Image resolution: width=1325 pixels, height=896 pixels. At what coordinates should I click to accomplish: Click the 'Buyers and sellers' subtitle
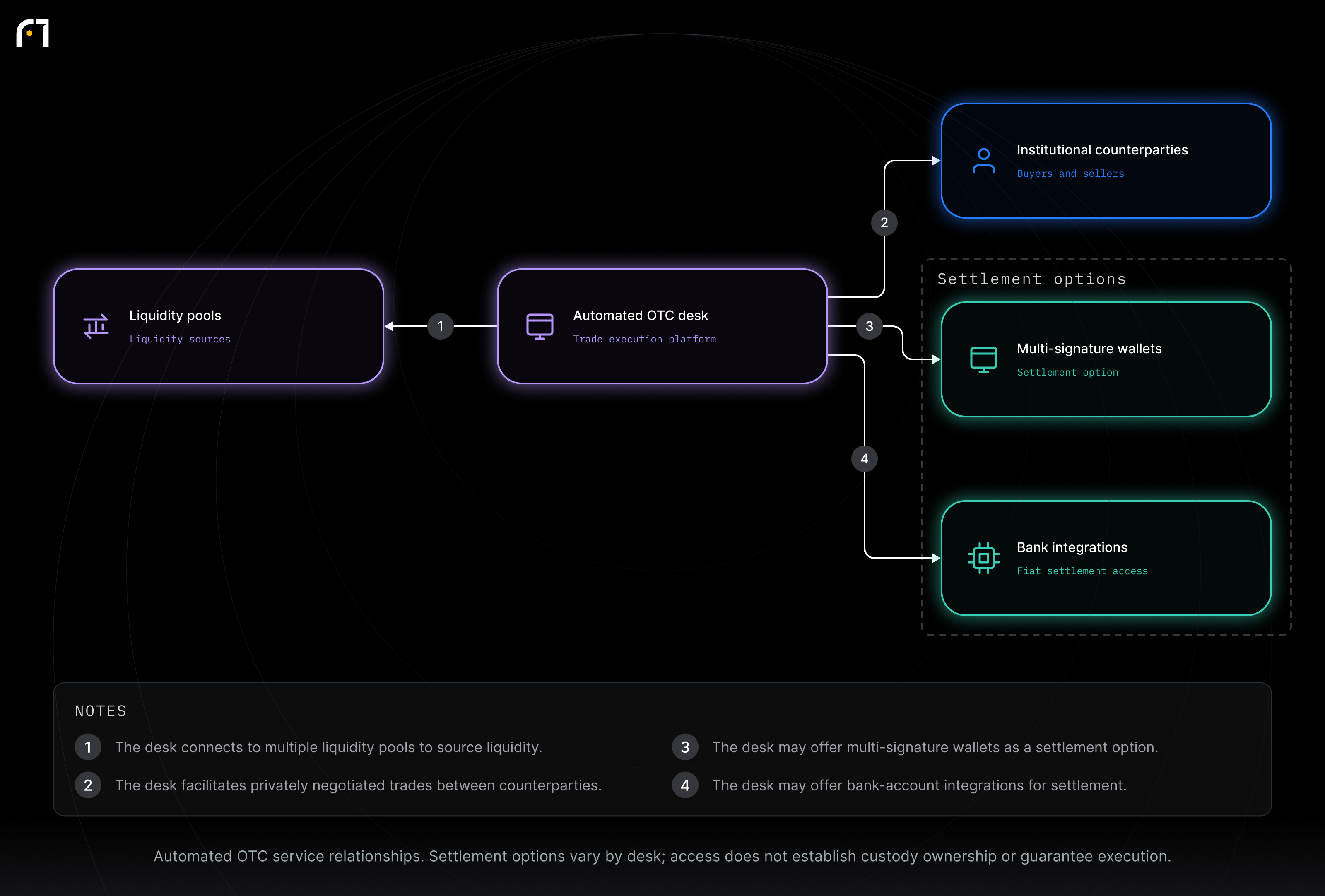click(1070, 173)
